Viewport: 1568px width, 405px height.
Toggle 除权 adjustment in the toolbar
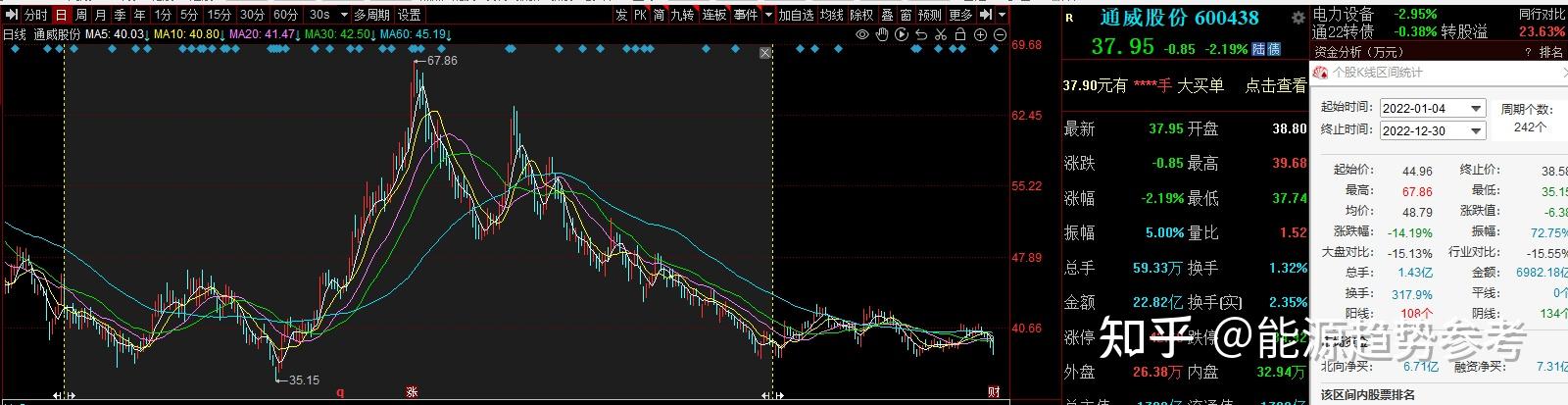(x=861, y=15)
